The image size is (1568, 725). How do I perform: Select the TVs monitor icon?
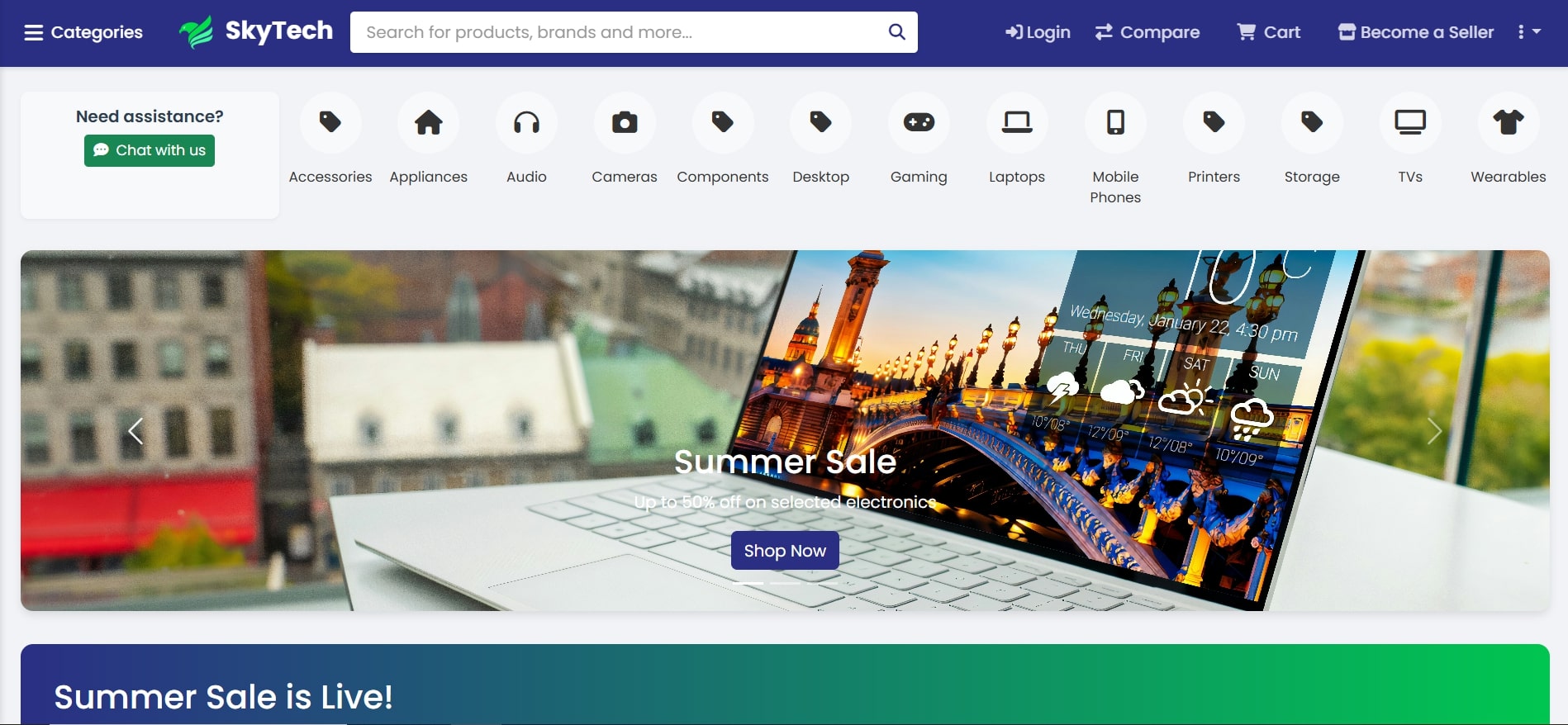pos(1410,122)
